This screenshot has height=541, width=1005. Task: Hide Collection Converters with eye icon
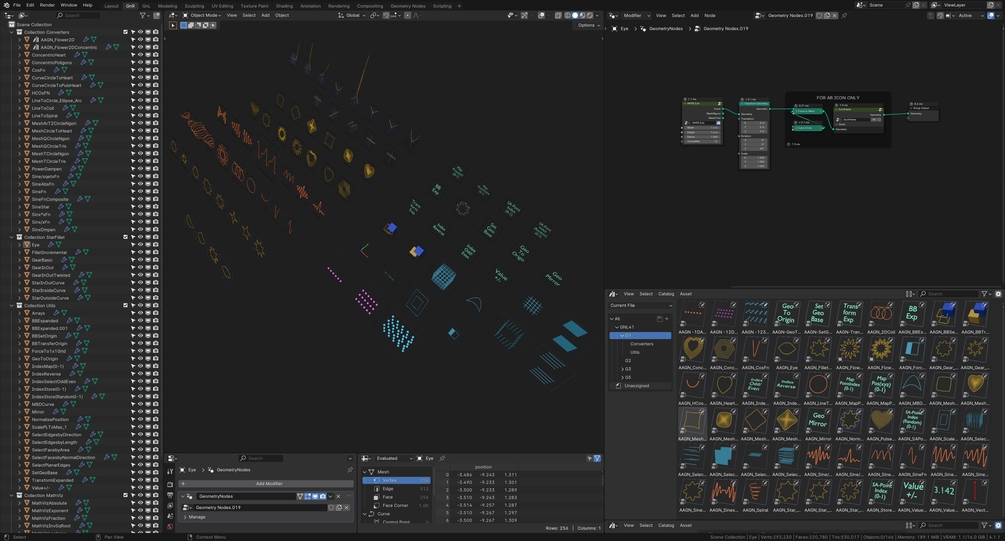pyautogui.click(x=140, y=32)
